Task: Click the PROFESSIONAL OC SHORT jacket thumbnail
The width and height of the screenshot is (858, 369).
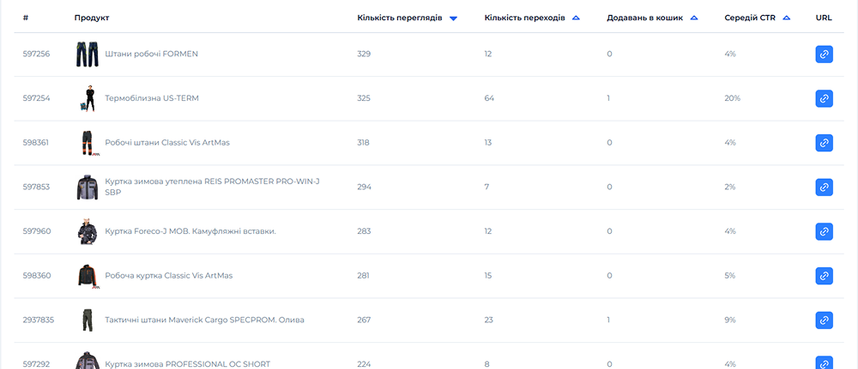Action: point(87,360)
